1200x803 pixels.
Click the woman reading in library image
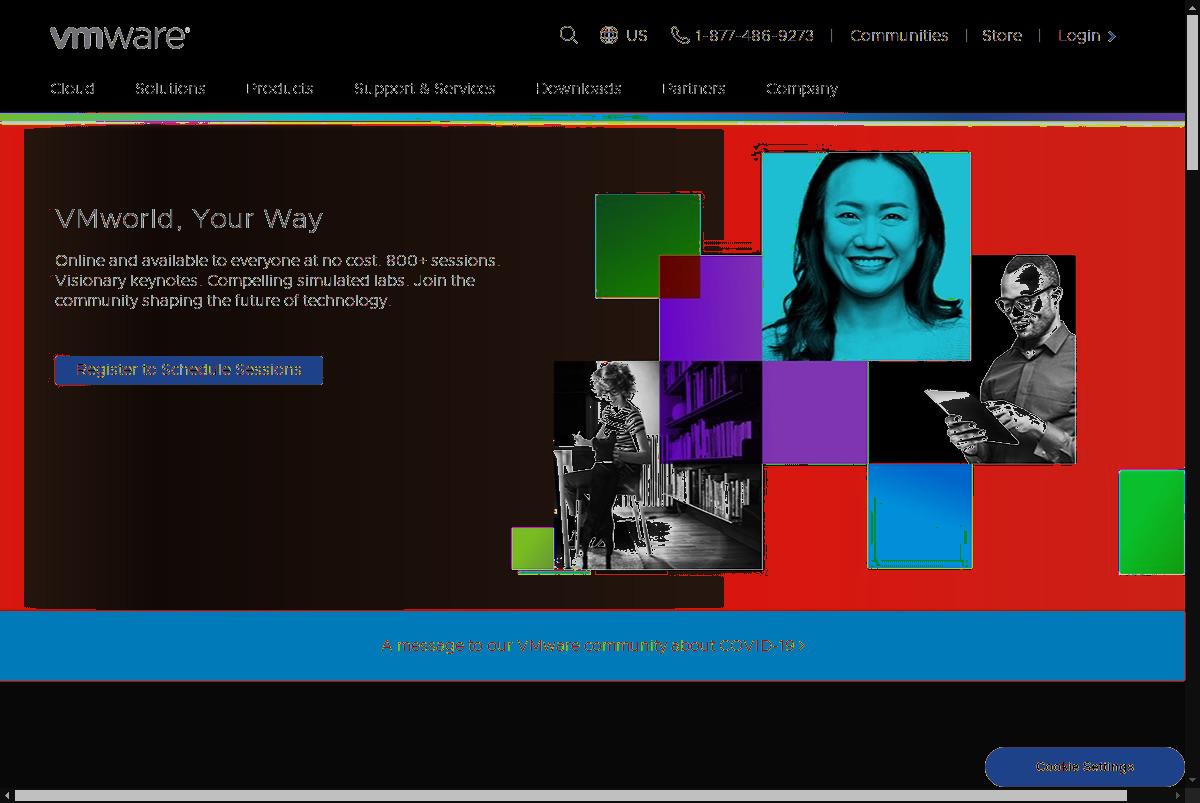coord(658,466)
